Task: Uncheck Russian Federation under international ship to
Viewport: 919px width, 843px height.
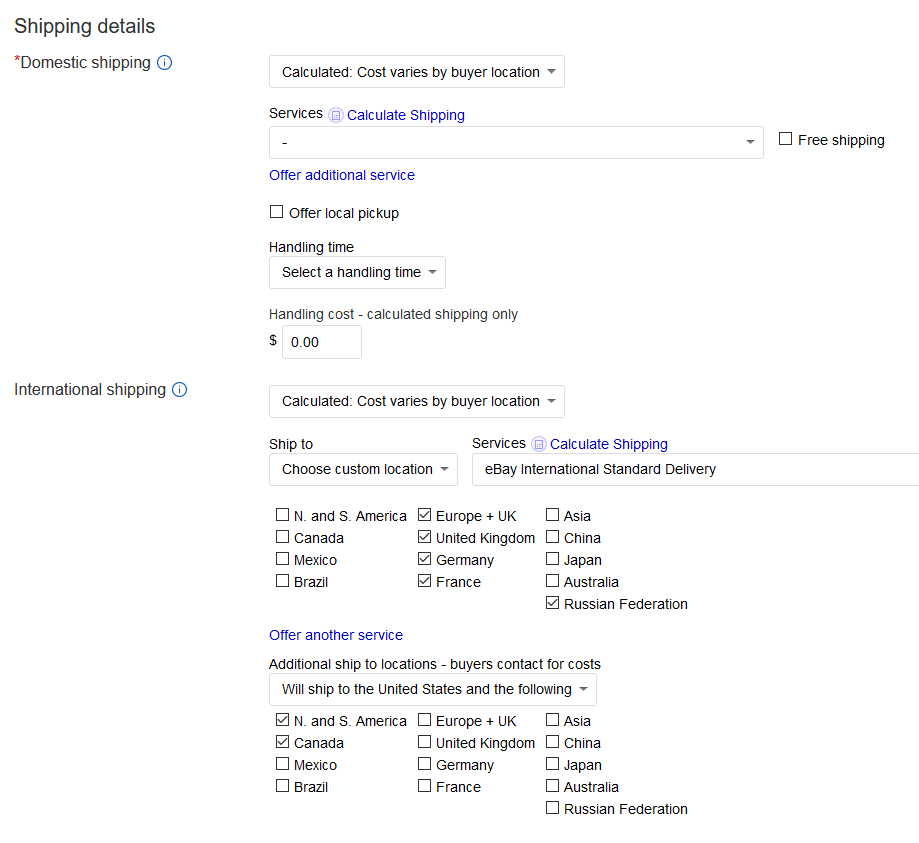Action: click(552, 603)
